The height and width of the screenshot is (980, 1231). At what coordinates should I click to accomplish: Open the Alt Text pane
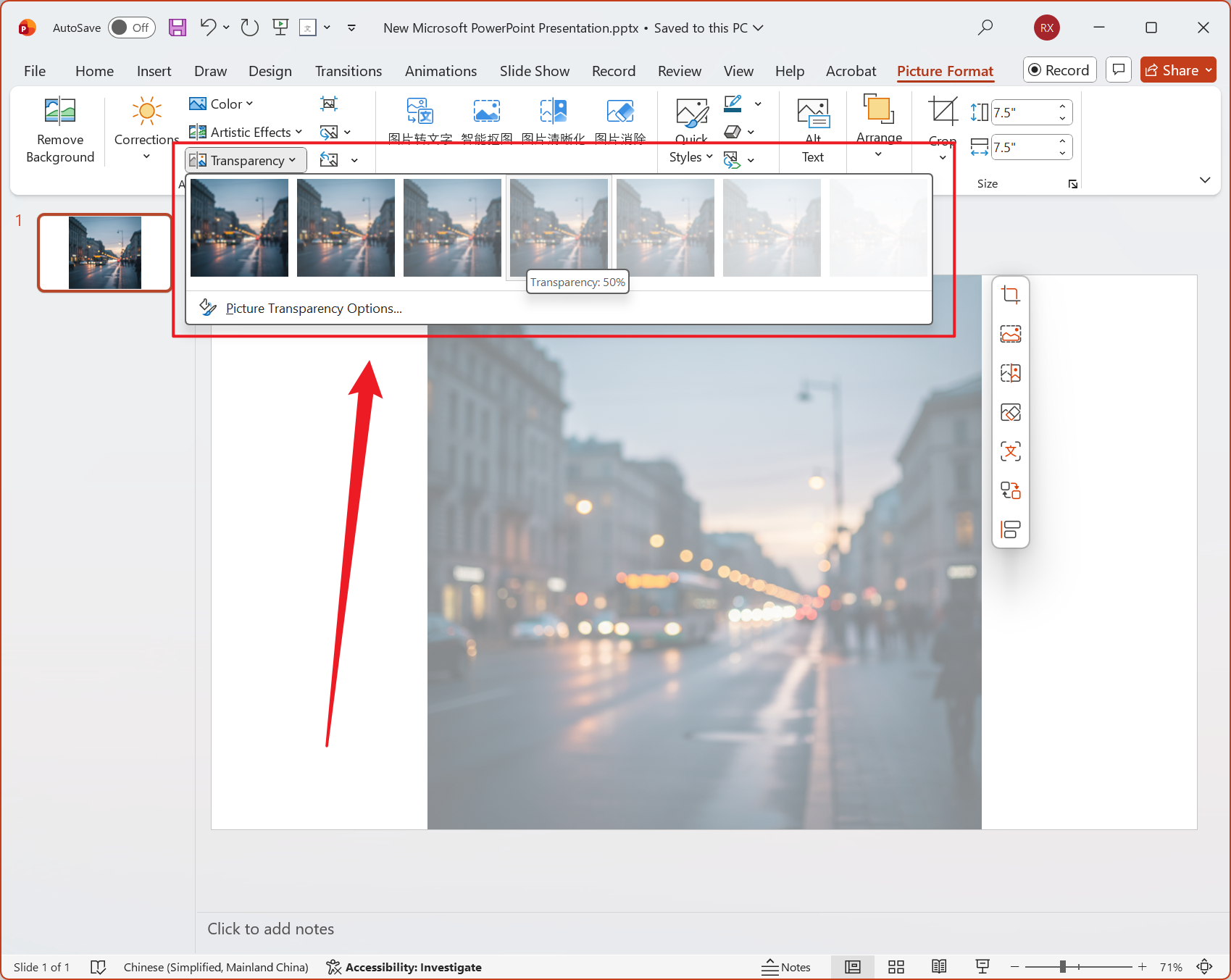coord(812,130)
